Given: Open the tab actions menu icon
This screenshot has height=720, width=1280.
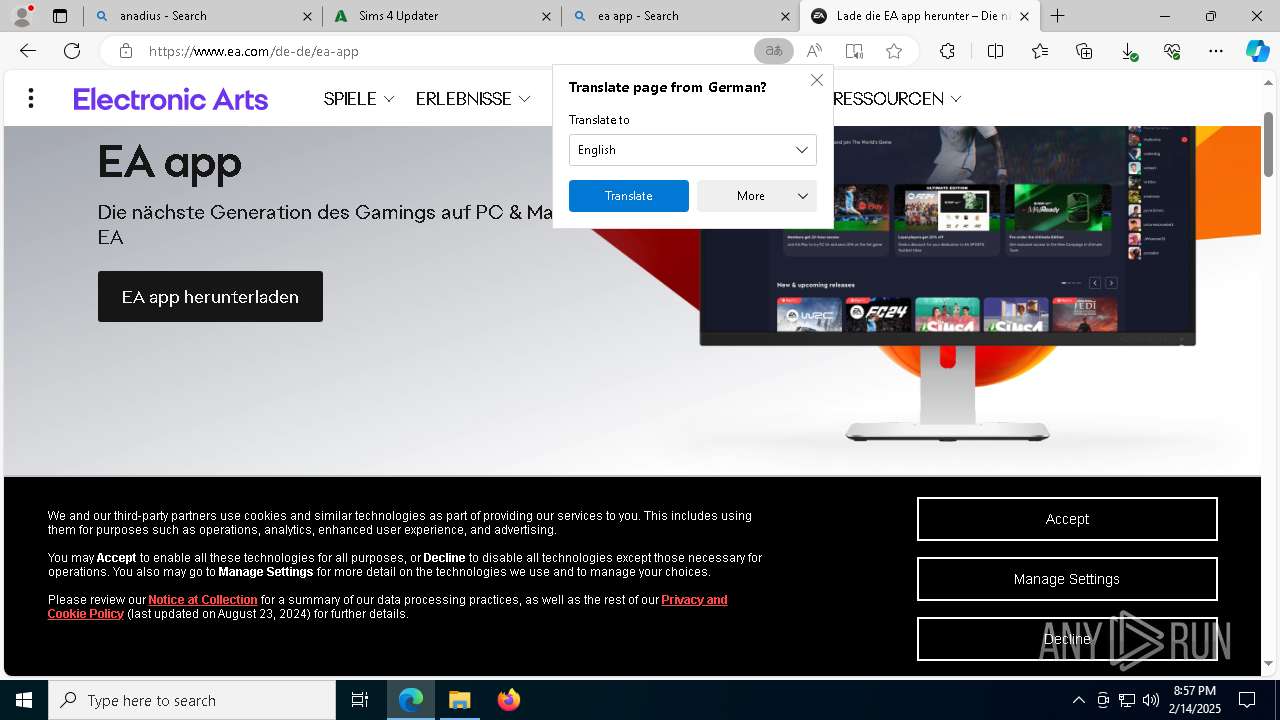Looking at the screenshot, I should coord(60,16).
